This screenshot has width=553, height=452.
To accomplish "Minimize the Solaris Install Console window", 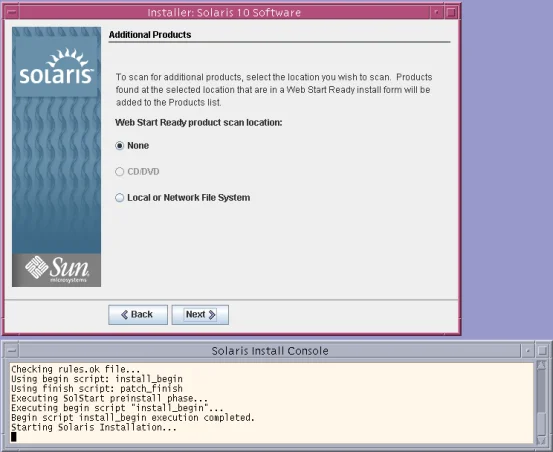I will click(528, 351).
